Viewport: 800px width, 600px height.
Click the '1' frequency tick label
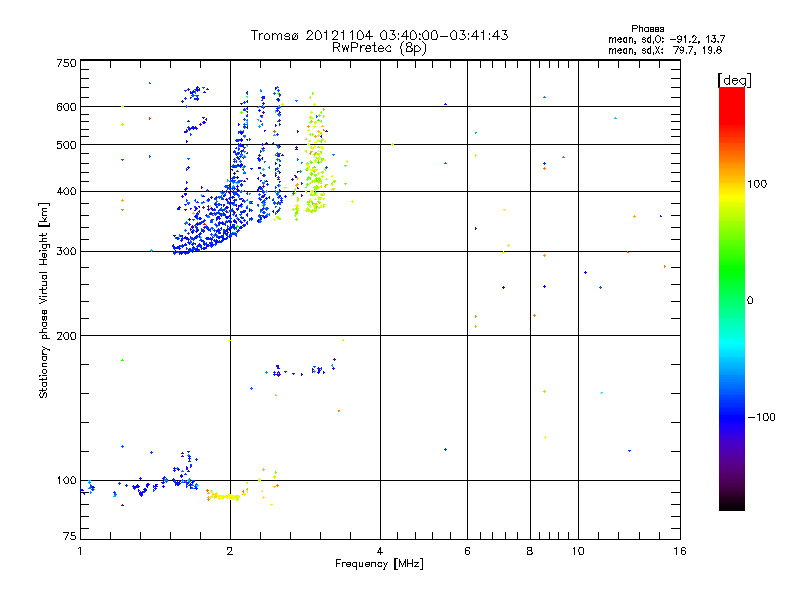point(81,551)
